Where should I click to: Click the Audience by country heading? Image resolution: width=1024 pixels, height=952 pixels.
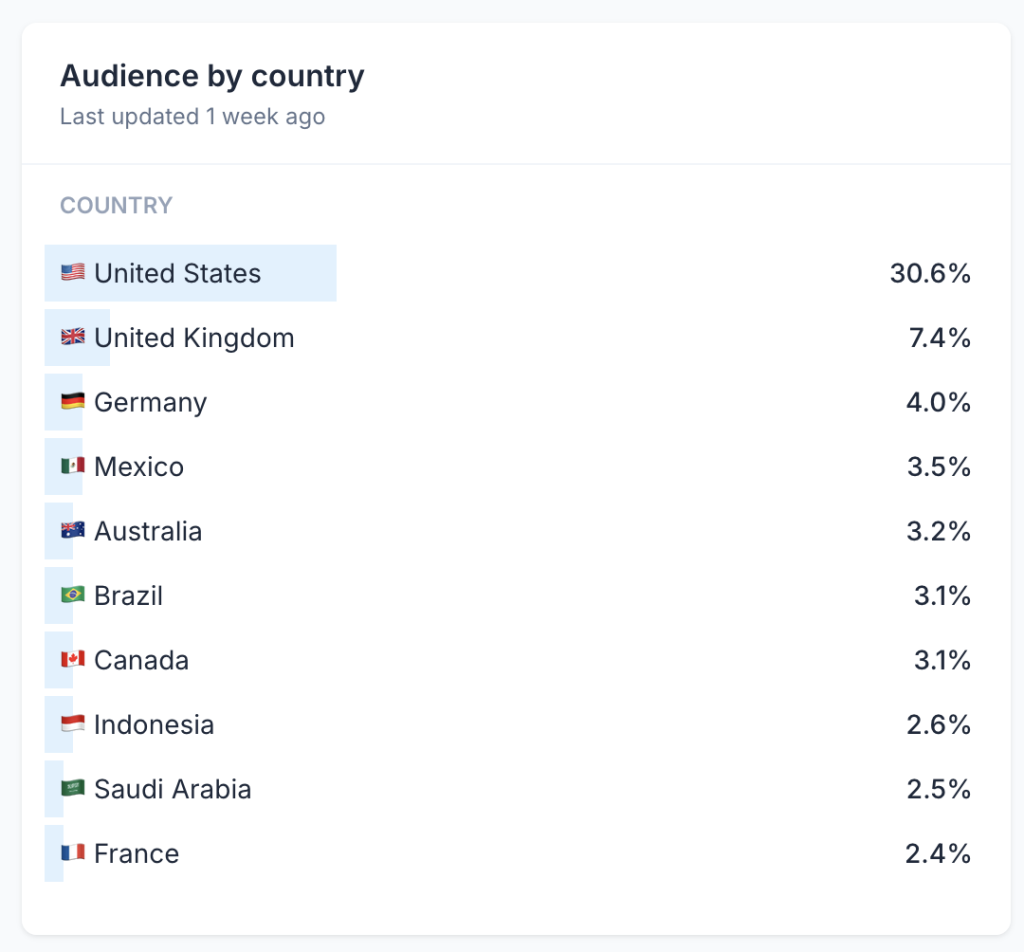pos(212,76)
